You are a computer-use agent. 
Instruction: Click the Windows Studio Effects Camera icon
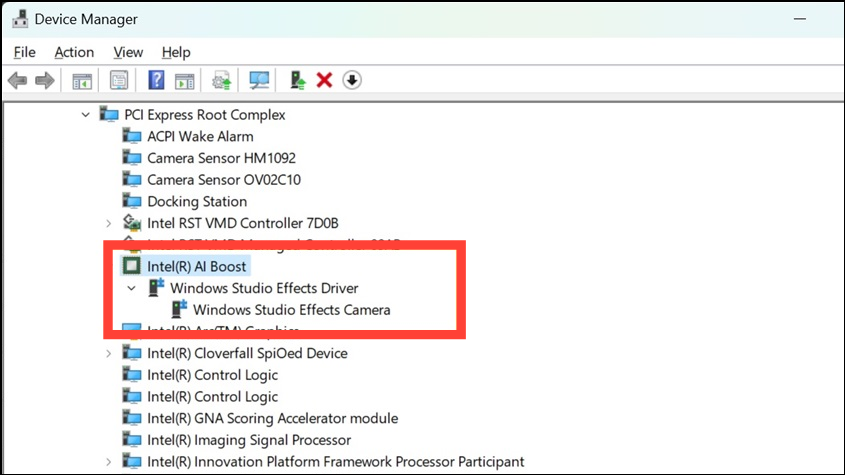point(179,309)
